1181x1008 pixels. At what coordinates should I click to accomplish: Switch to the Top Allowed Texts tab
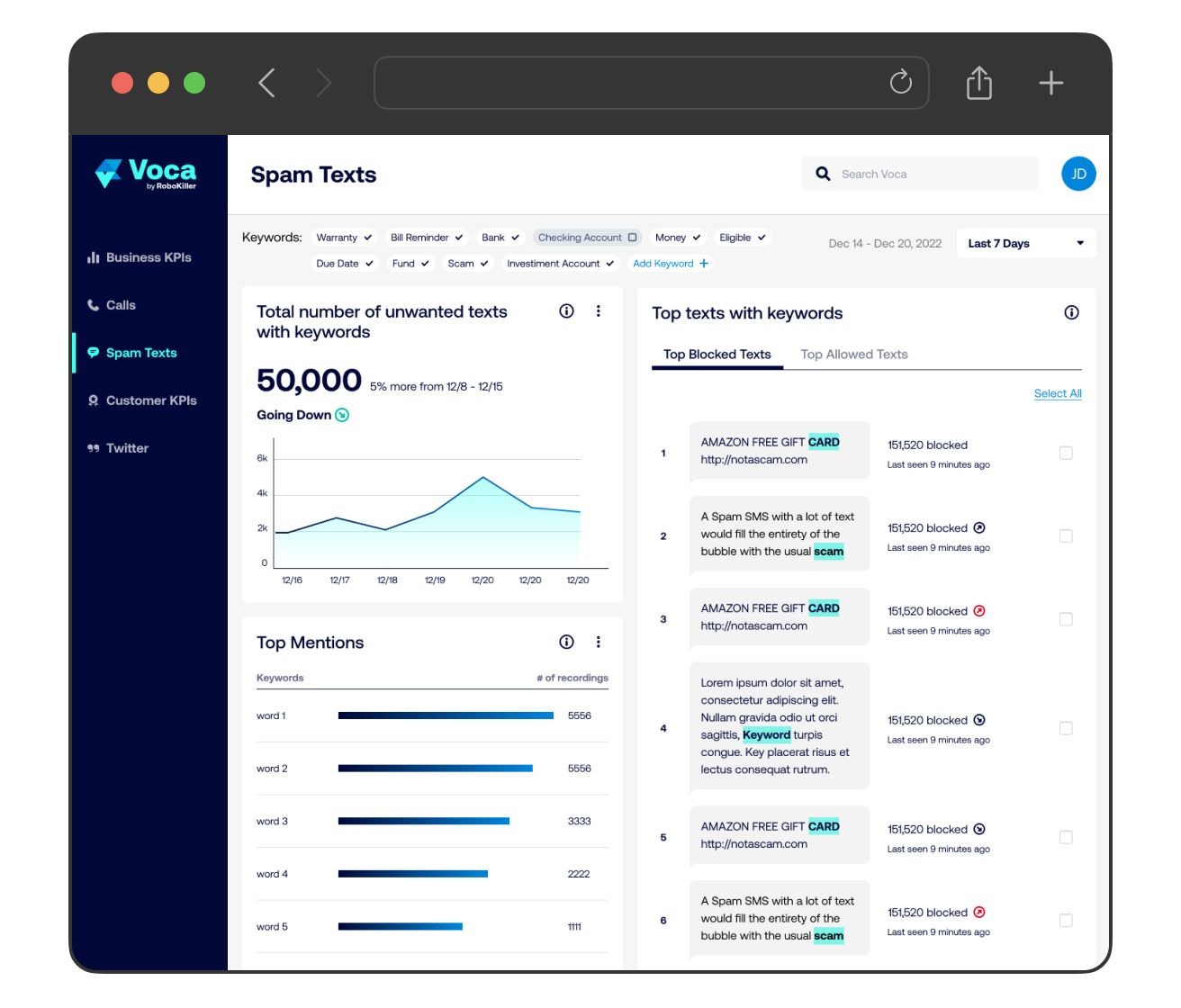853,355
